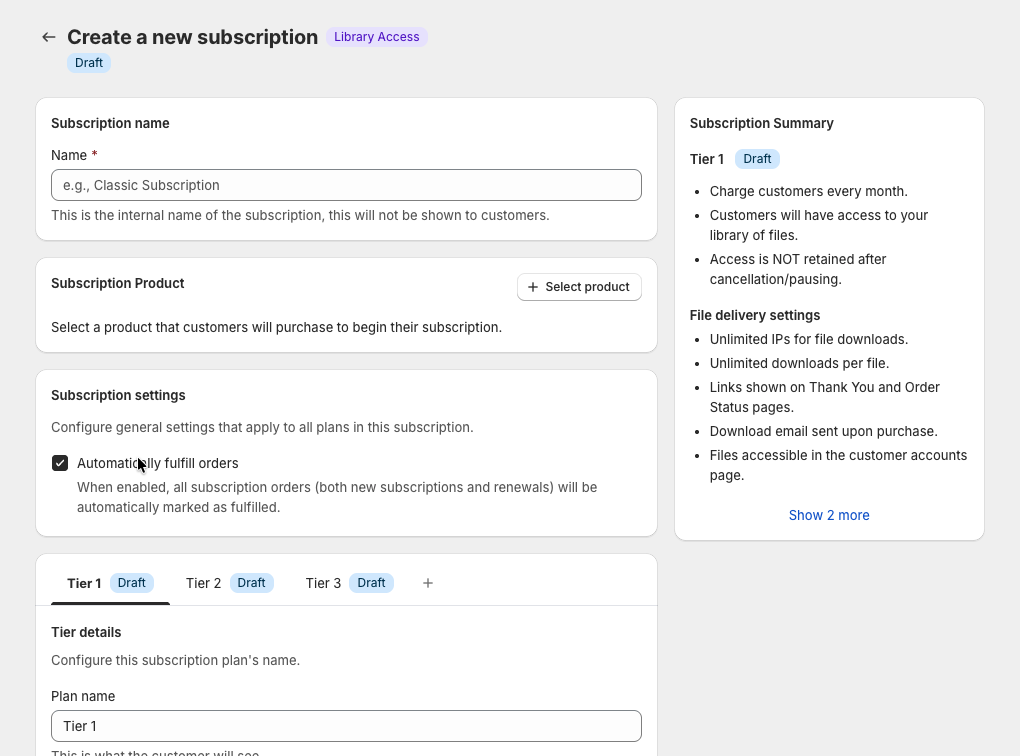Click the Draft badge on Tier 3 tab
1020x756 pixels.
click(371, 583)
